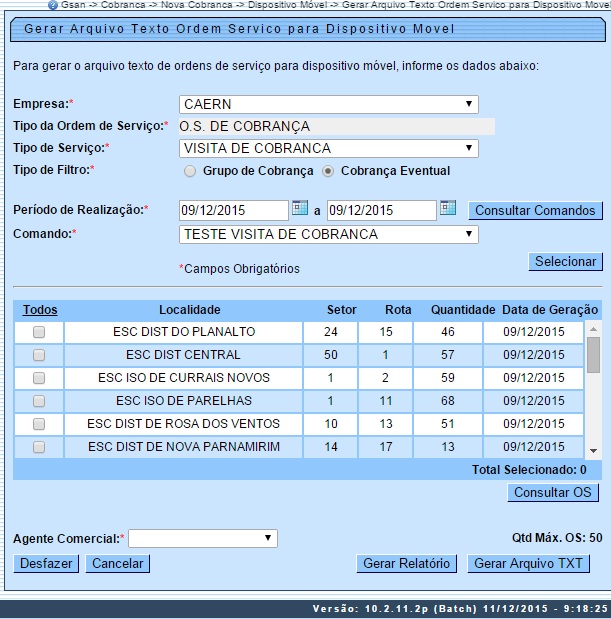Open calendar for the end date
The width and height of the screenshot is (611, 619).
(448, 209)
